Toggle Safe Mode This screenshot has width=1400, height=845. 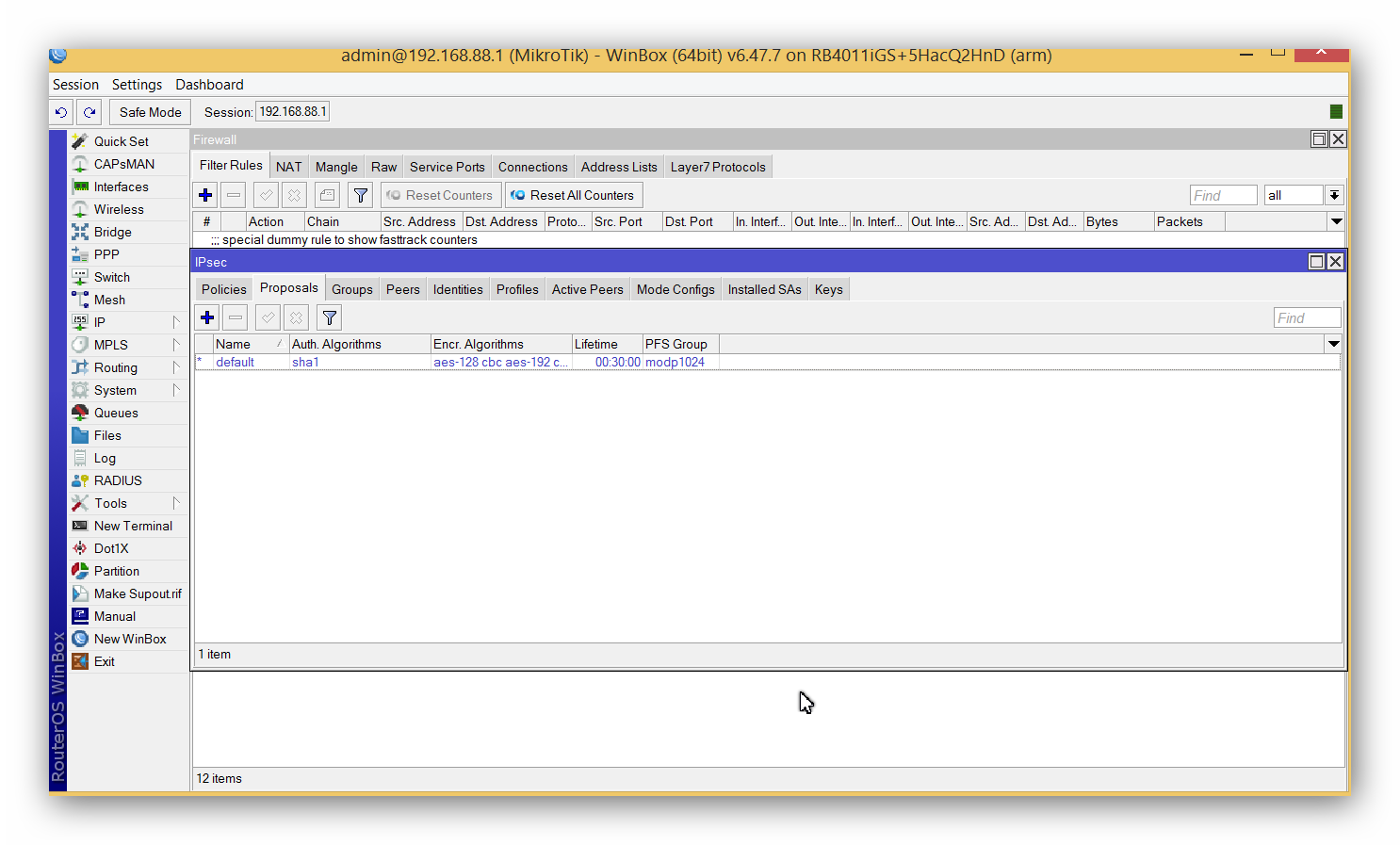click(150, 112)
